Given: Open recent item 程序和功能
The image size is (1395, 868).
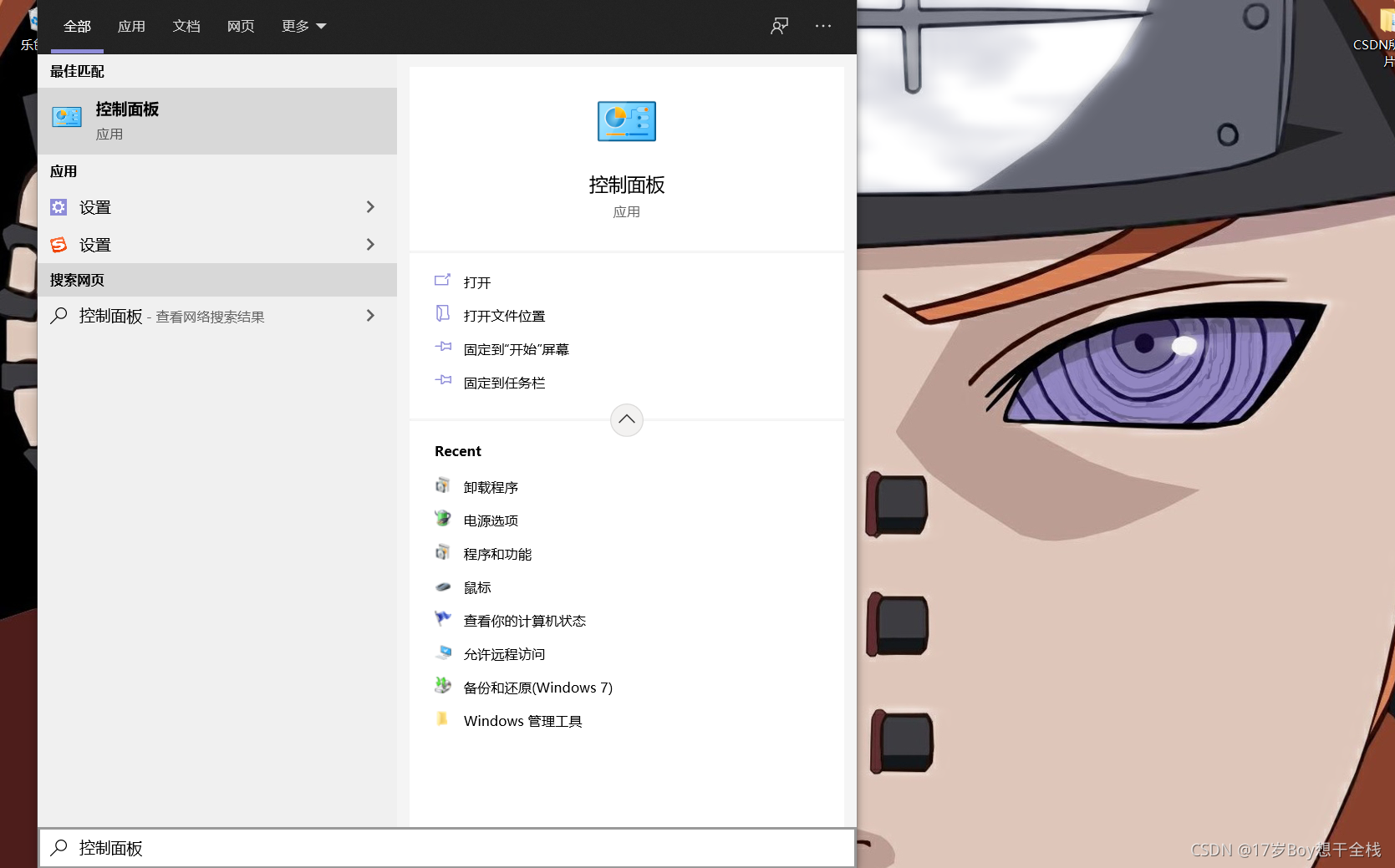Looking at the screenshot, I should pyautogui.click(x=497, y=554).
